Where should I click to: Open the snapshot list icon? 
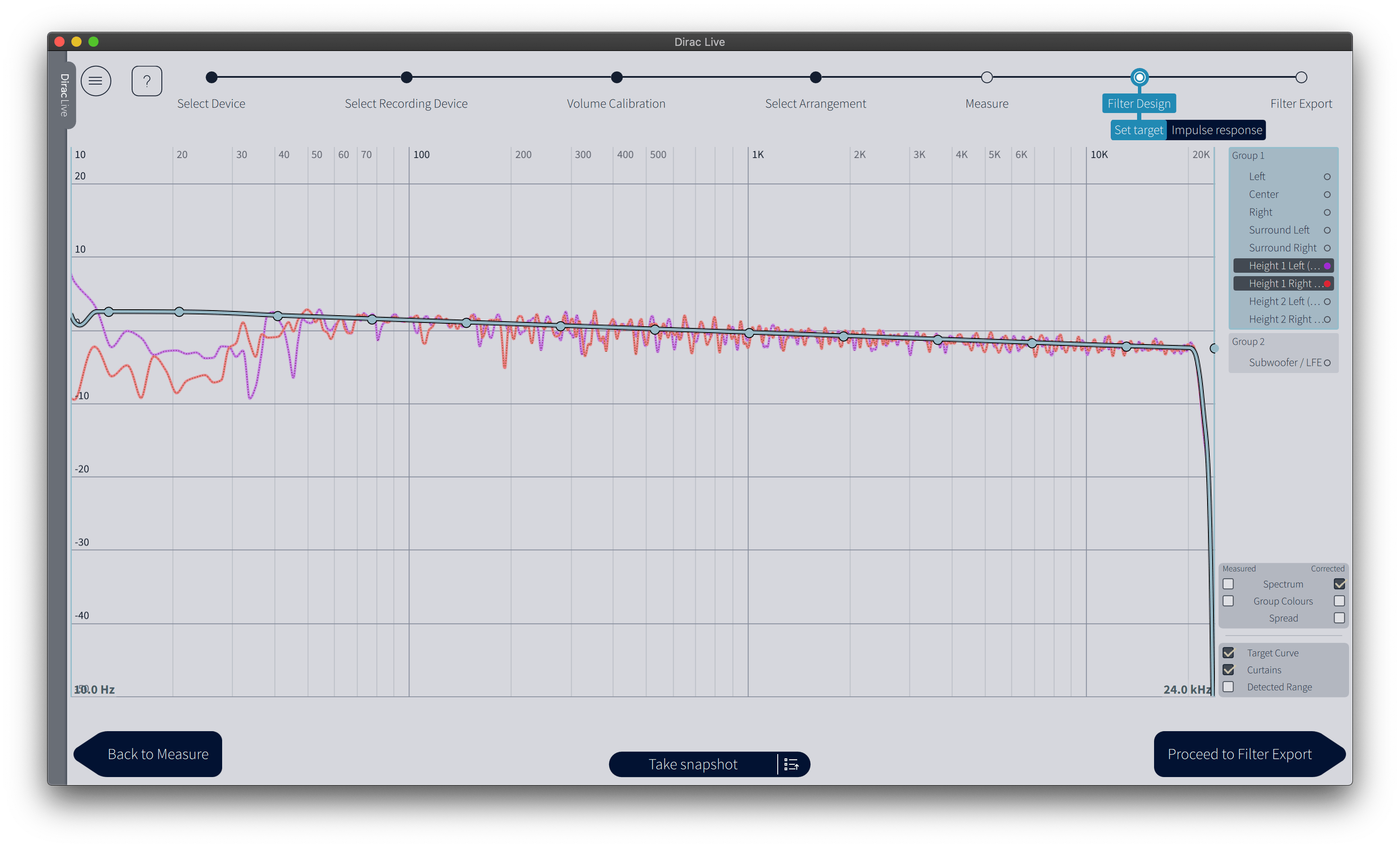click(791, 764)
